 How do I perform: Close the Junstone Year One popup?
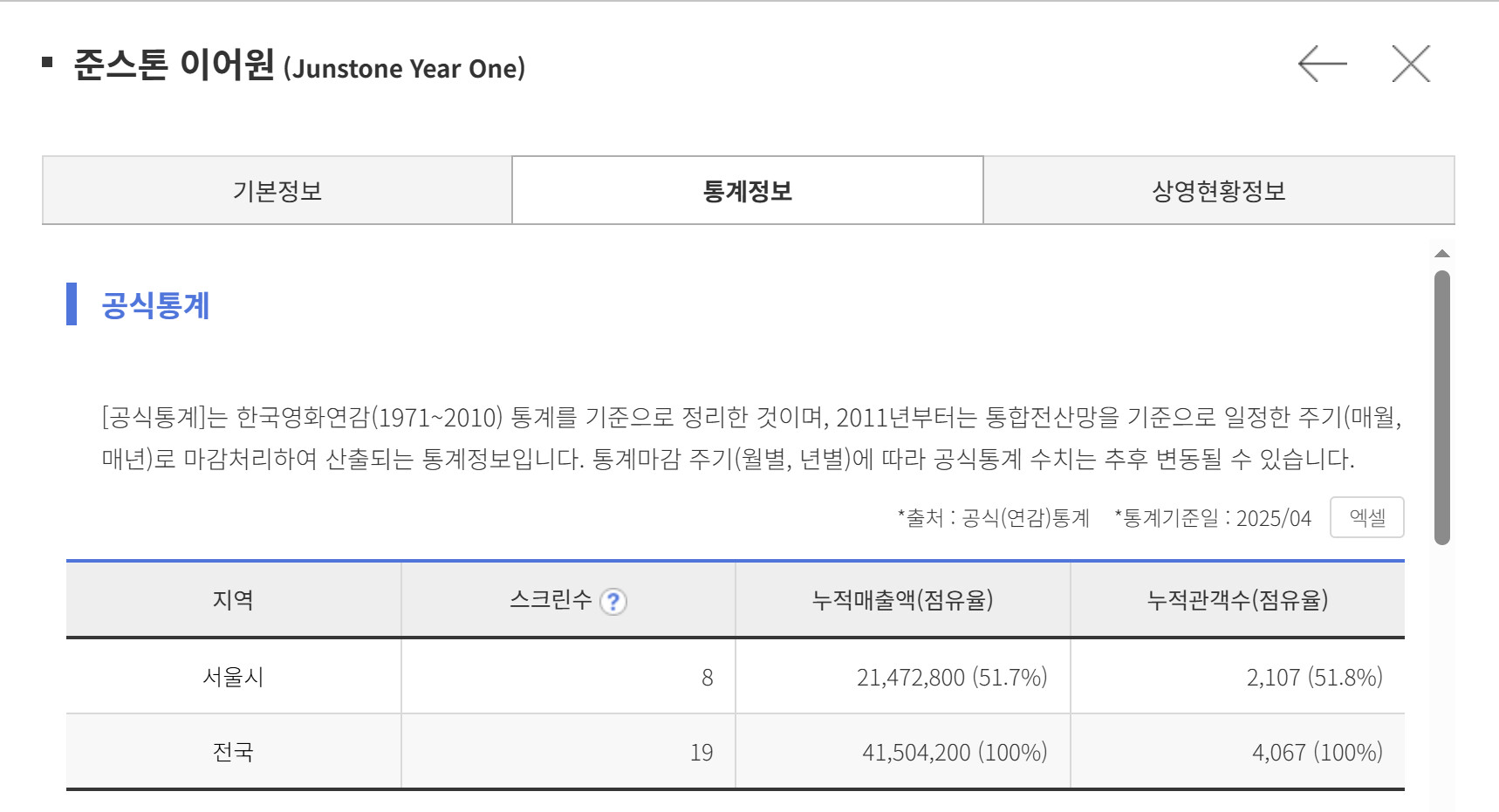[1411, 64]
